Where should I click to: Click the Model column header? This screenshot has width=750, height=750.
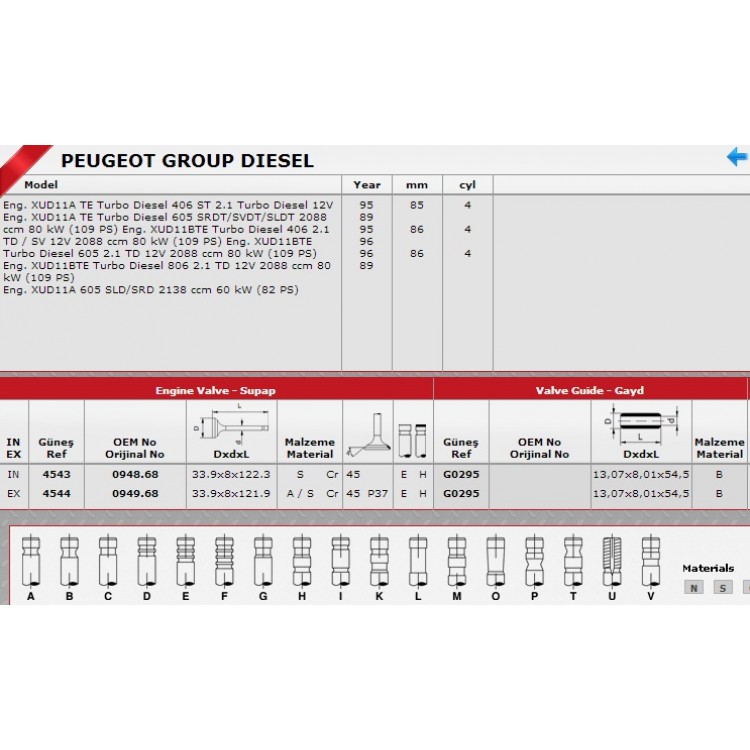pyautogui.click(x=41, y=185)
